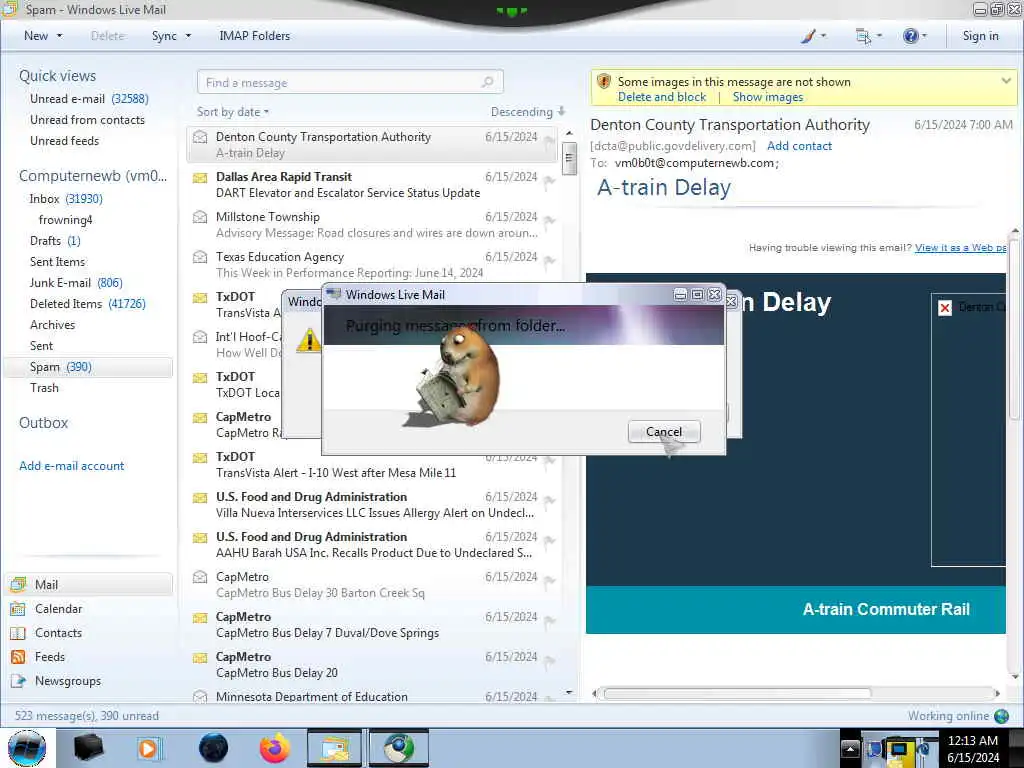The height and width of the screenshot is (768, 1024).
Task: Toggle Descending sort order
Action: coord(528,112)
